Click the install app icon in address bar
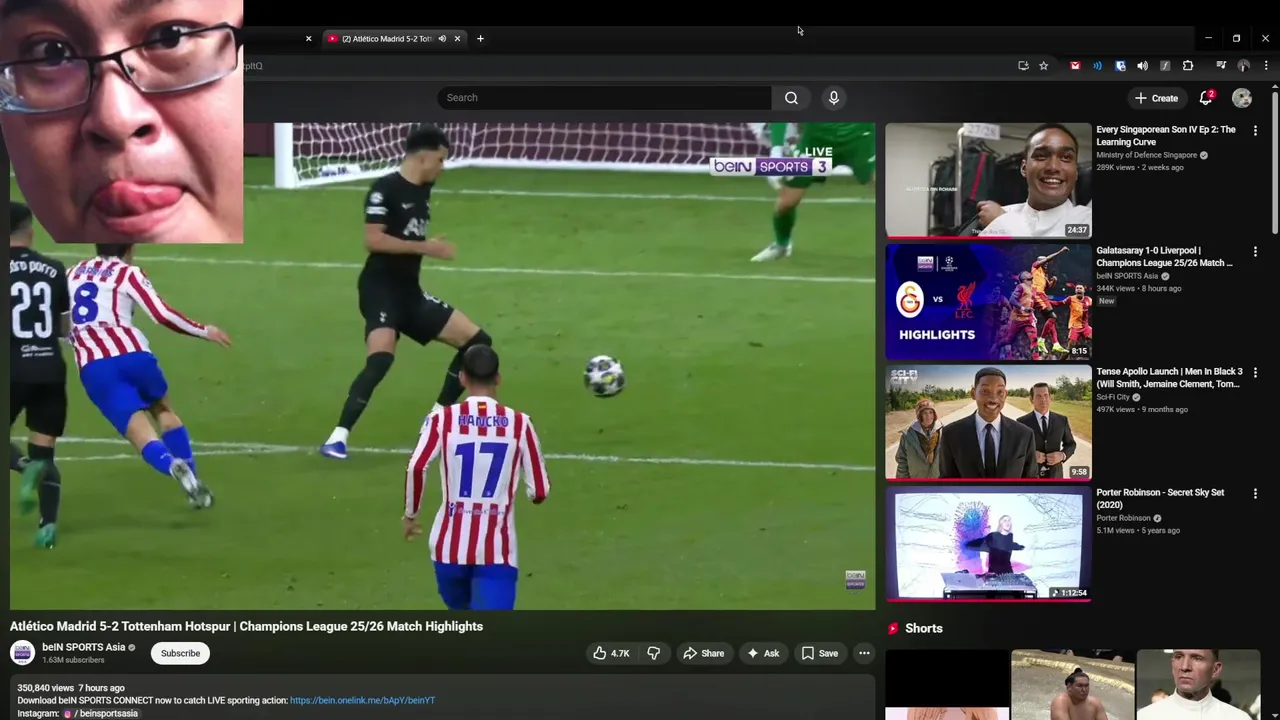 (x=1023, y=66)
